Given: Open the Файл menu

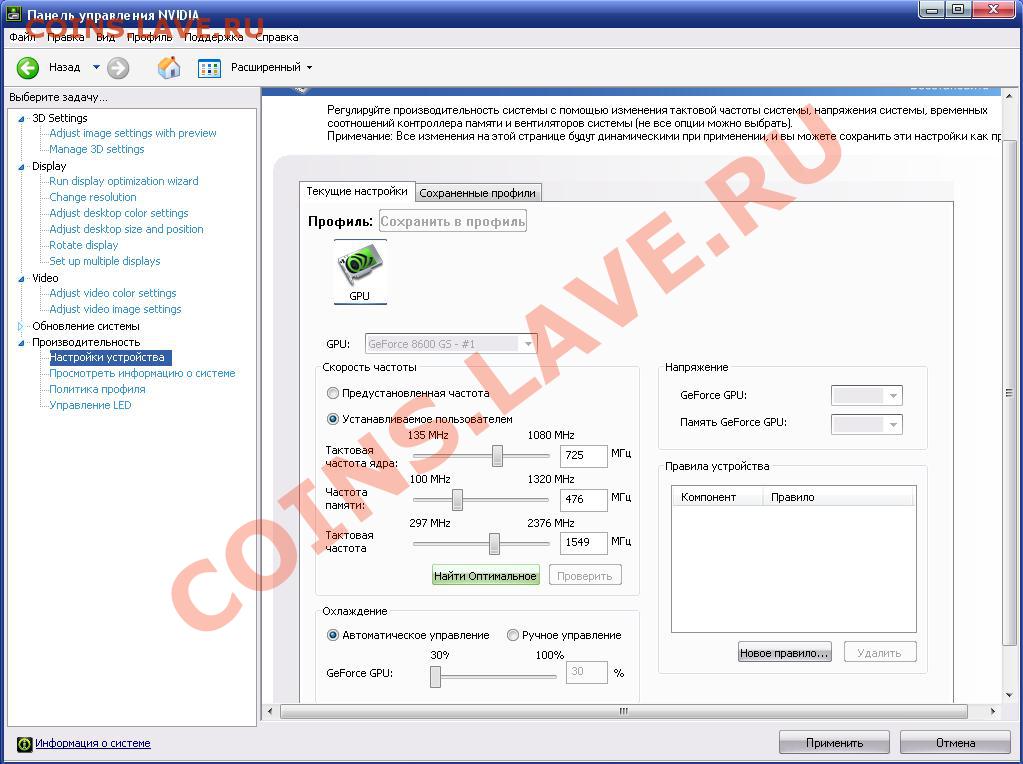Looking at the screenshot, I should coord(22,37).
